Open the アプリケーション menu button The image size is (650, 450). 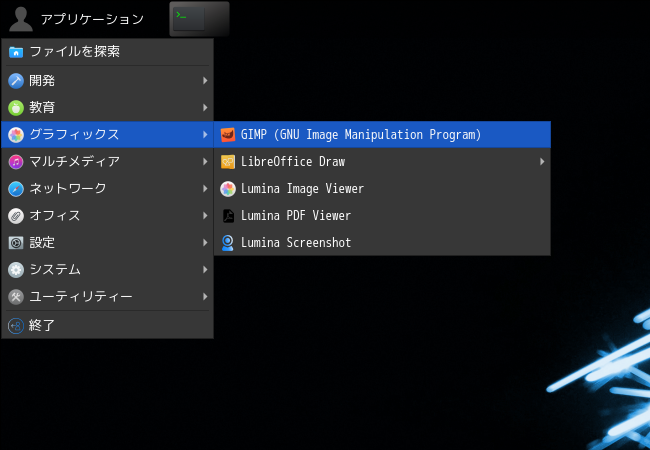pyautogui.click(x=77, y=19)
